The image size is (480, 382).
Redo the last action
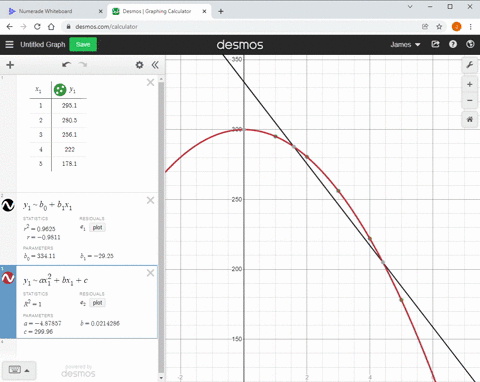coord(83,65)
